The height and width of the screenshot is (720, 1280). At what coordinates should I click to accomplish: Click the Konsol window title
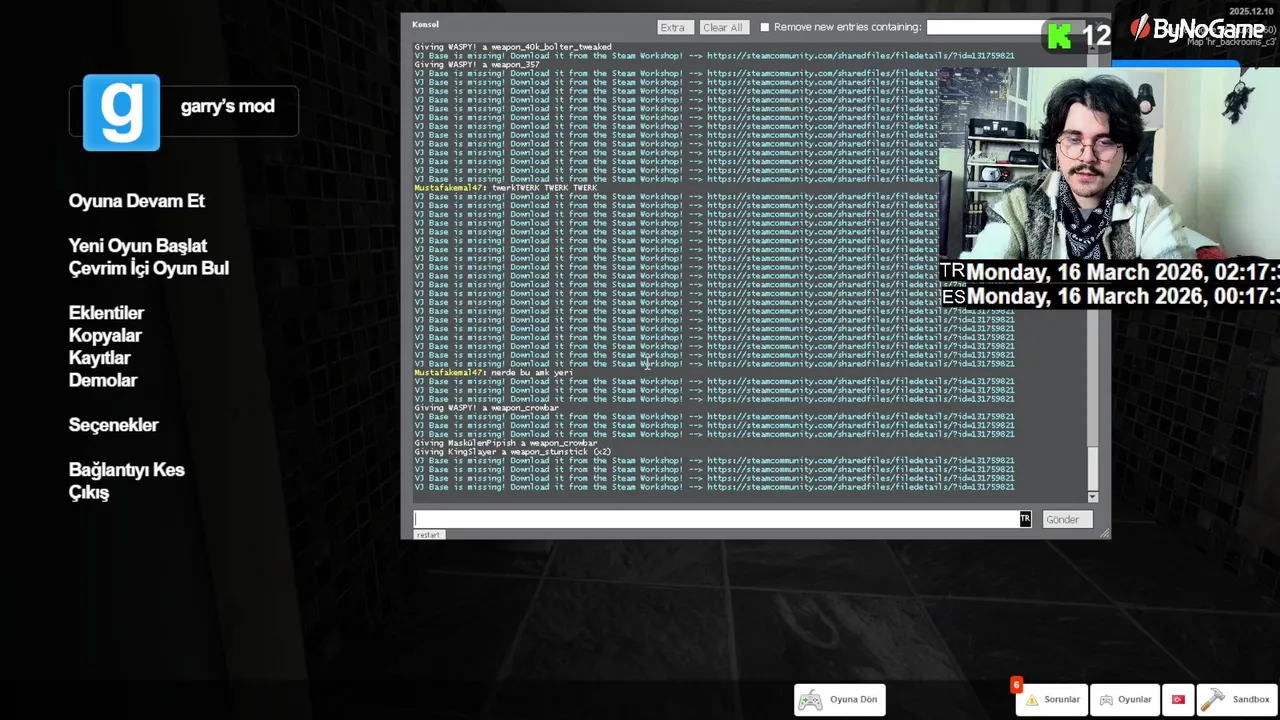coord(425,24)
